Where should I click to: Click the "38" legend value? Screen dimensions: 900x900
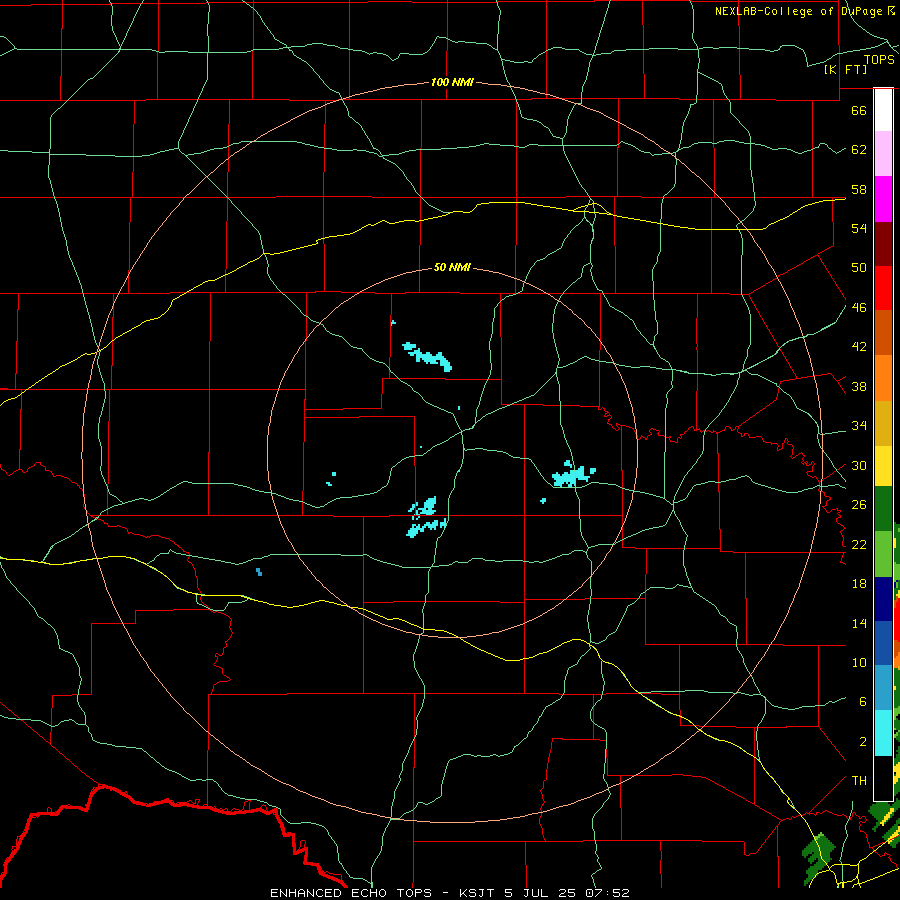pos(859,387)
